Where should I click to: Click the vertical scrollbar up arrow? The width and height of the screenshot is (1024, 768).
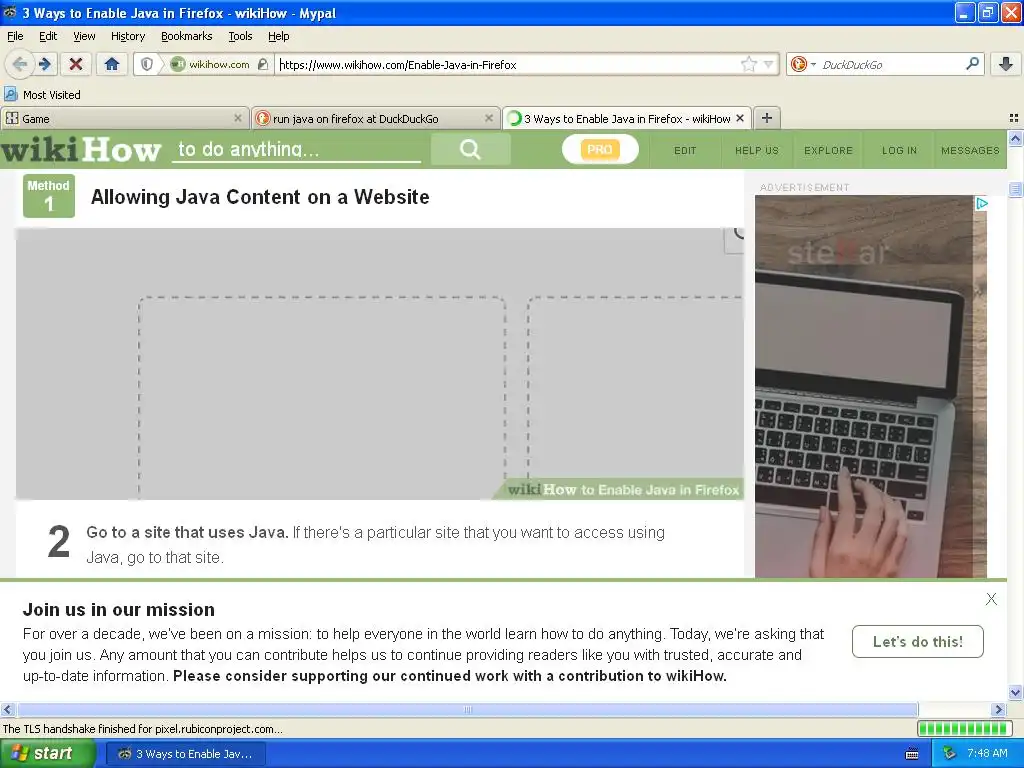[1015, 138]
